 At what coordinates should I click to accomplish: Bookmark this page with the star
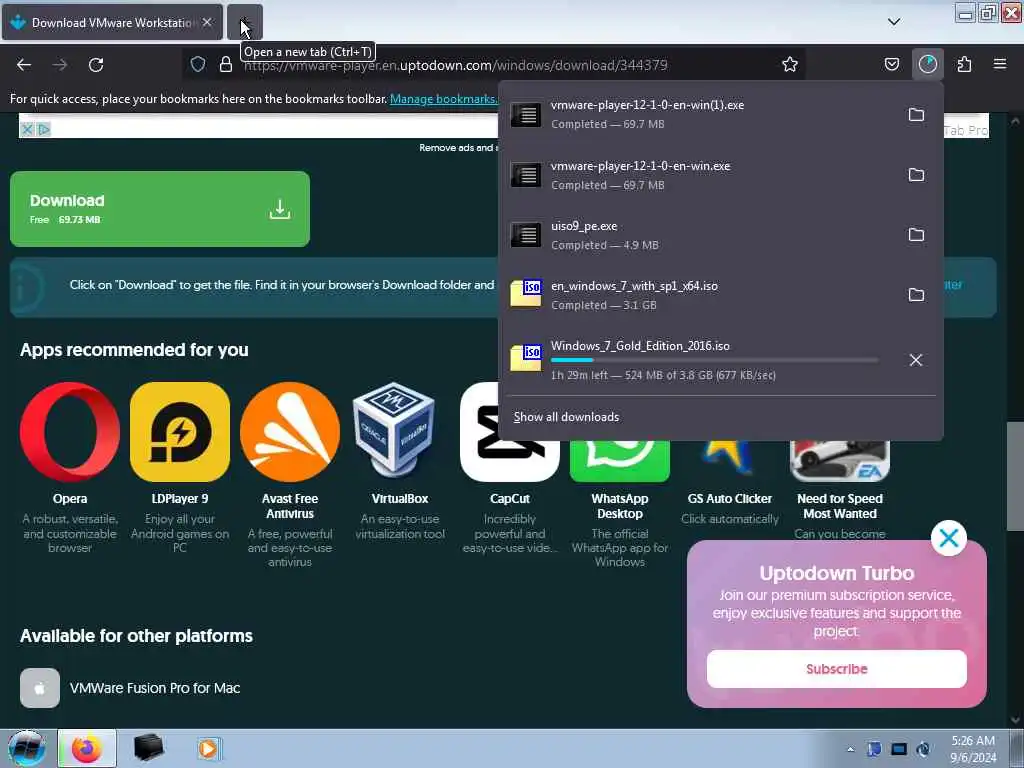pyautogui.click(x=790, y=64)
